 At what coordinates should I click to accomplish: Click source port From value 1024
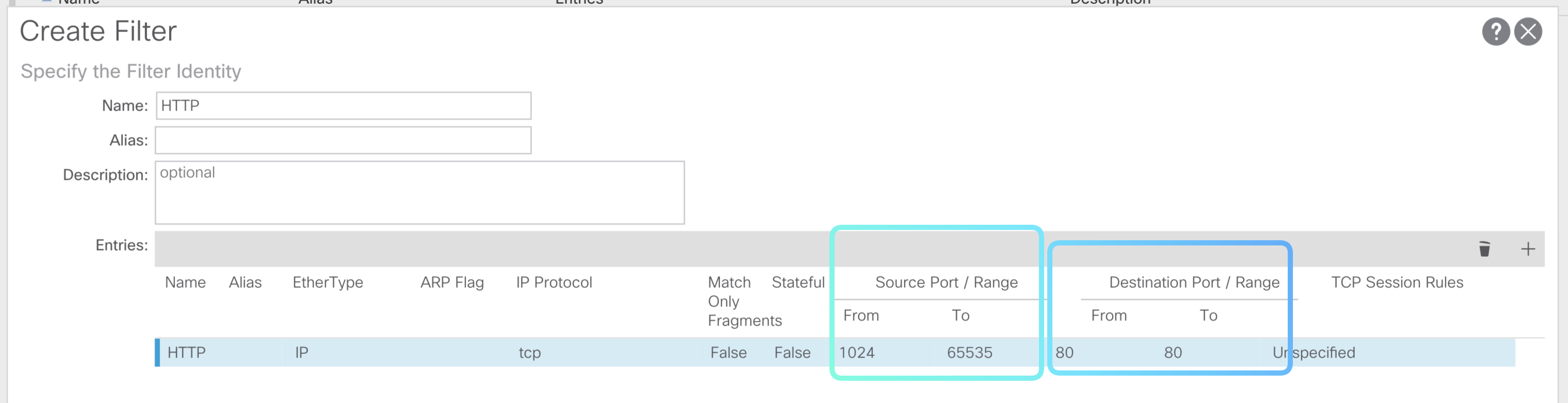[856, 352]
